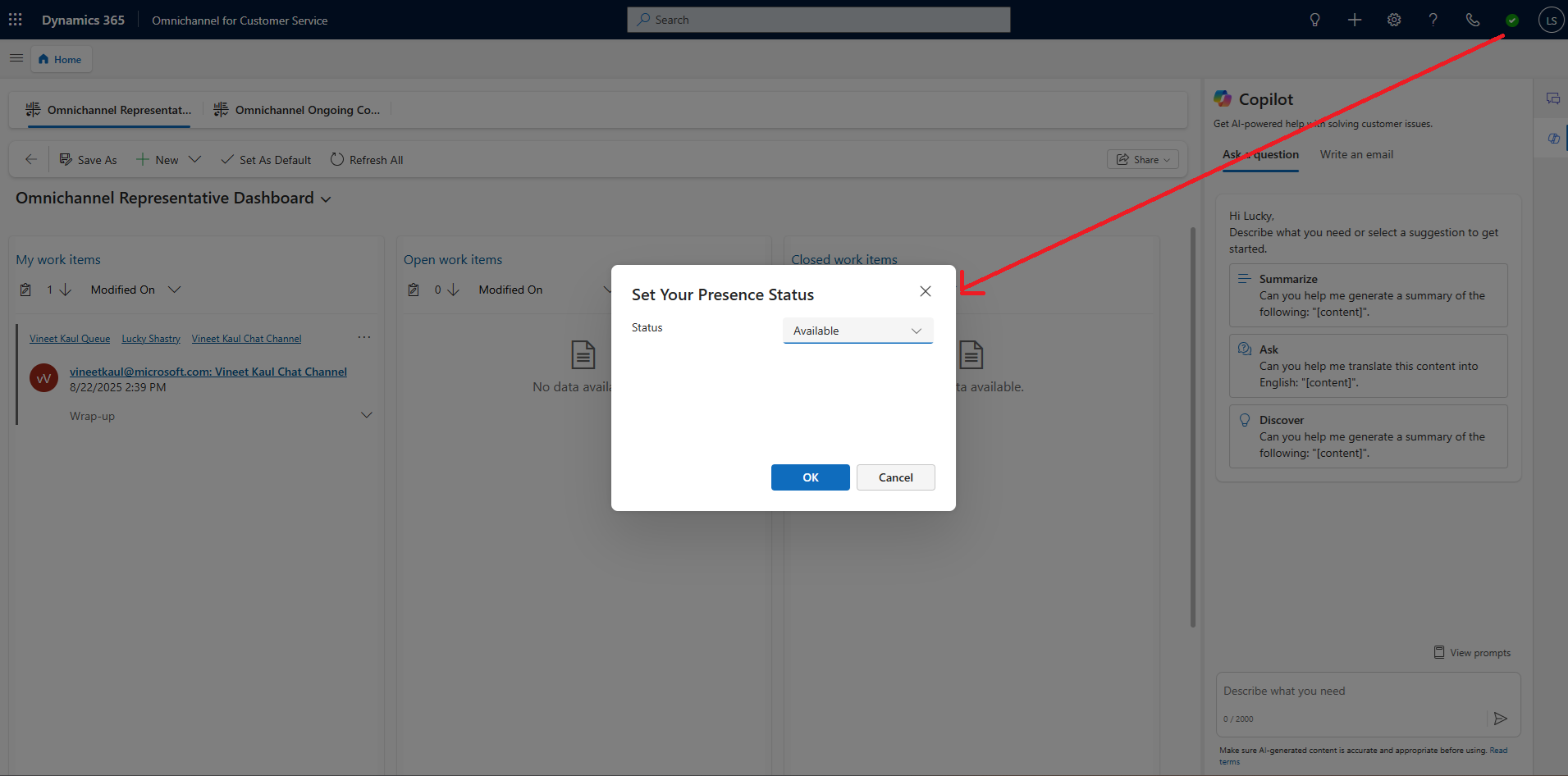Open the conversations panel icon
The image size is (1568, 776).
point(1553,98)
